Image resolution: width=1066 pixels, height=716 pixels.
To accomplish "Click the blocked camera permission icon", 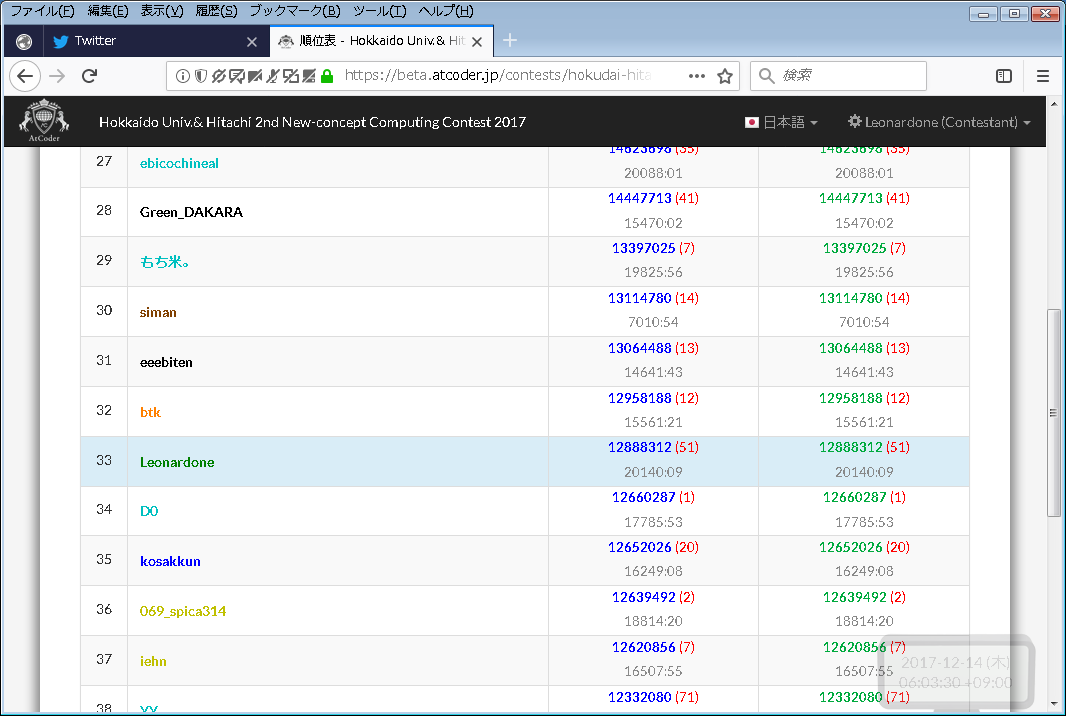I will point(255,76).
